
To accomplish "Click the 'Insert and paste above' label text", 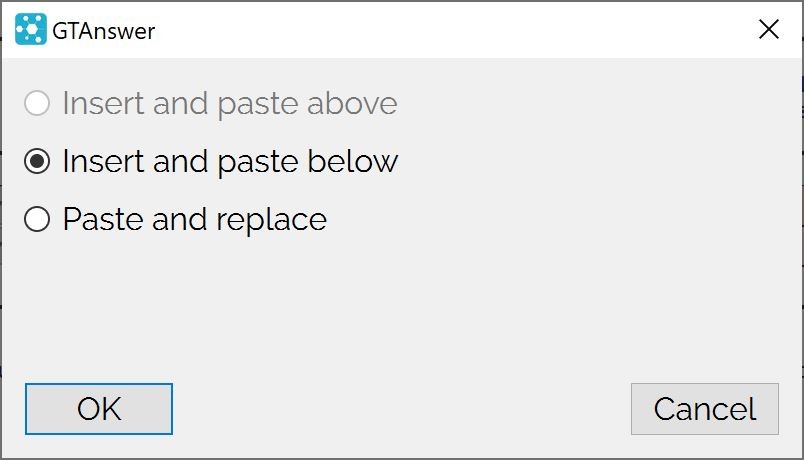I will pyautogui.click(x=230, y=104).
